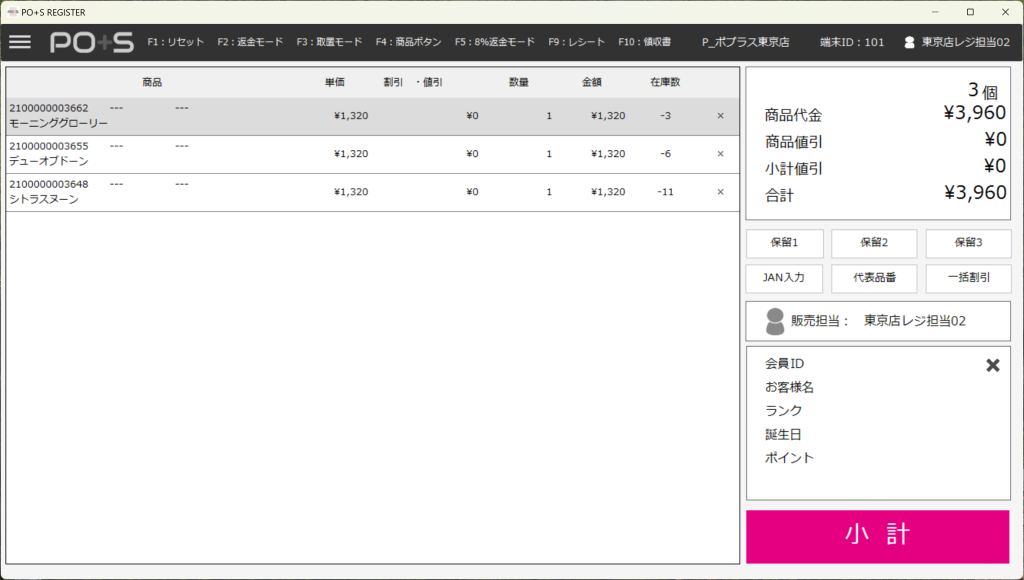Select F1 リセット in the top bar
This screenshot has width=1024, height=580.
pos(175,43)
